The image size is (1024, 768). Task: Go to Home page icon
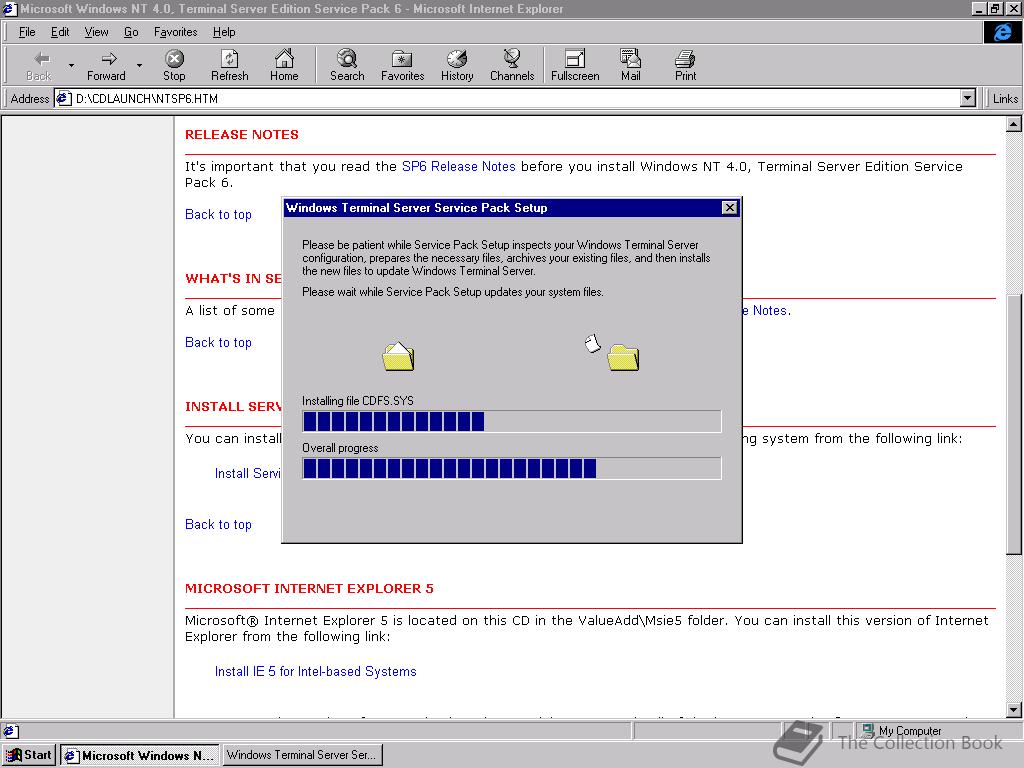point(284,59)
